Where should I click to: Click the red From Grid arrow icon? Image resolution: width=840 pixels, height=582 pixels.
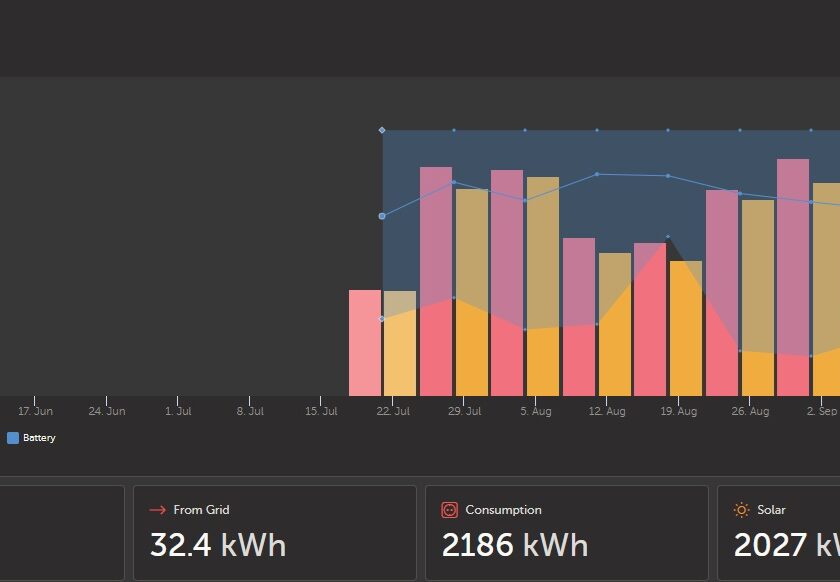pos(157,510)
